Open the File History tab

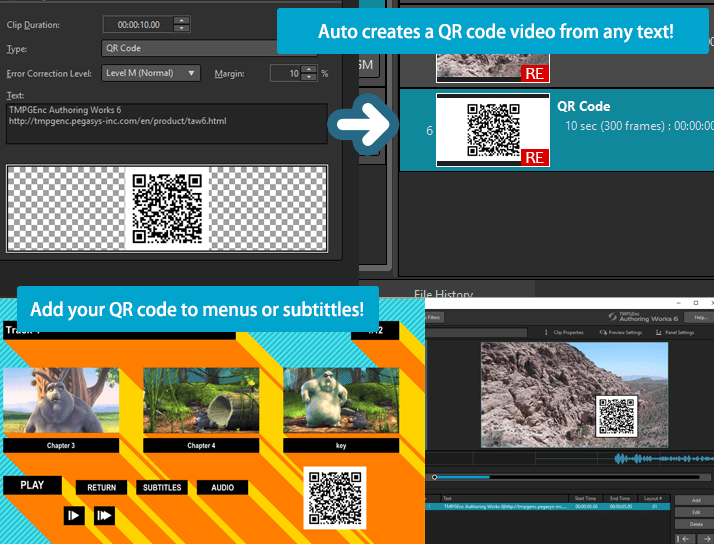444,294
